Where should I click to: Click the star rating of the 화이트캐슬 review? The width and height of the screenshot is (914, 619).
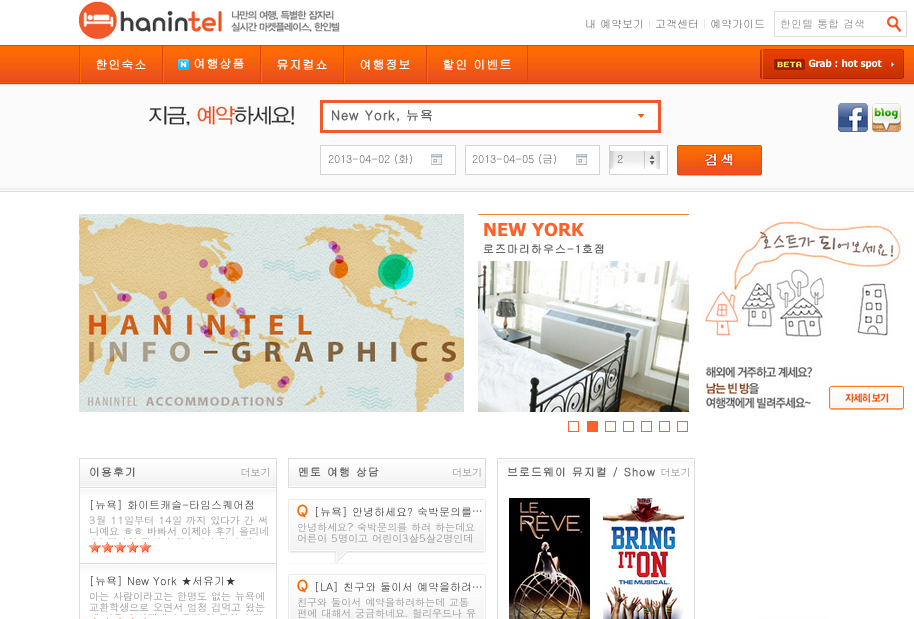click(120, 548)
